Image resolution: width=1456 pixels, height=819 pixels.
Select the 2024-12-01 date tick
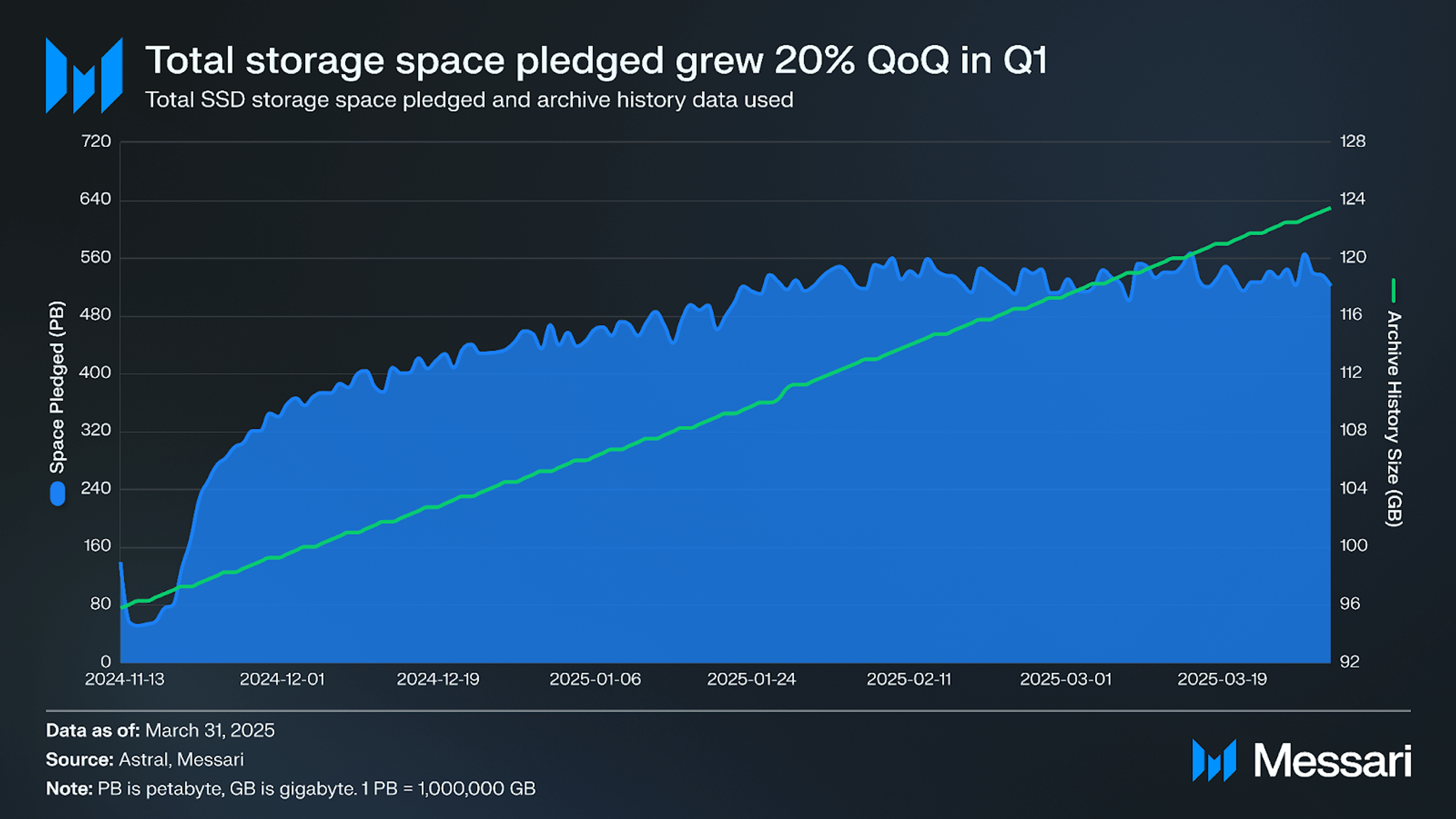(x=282, y=679)
